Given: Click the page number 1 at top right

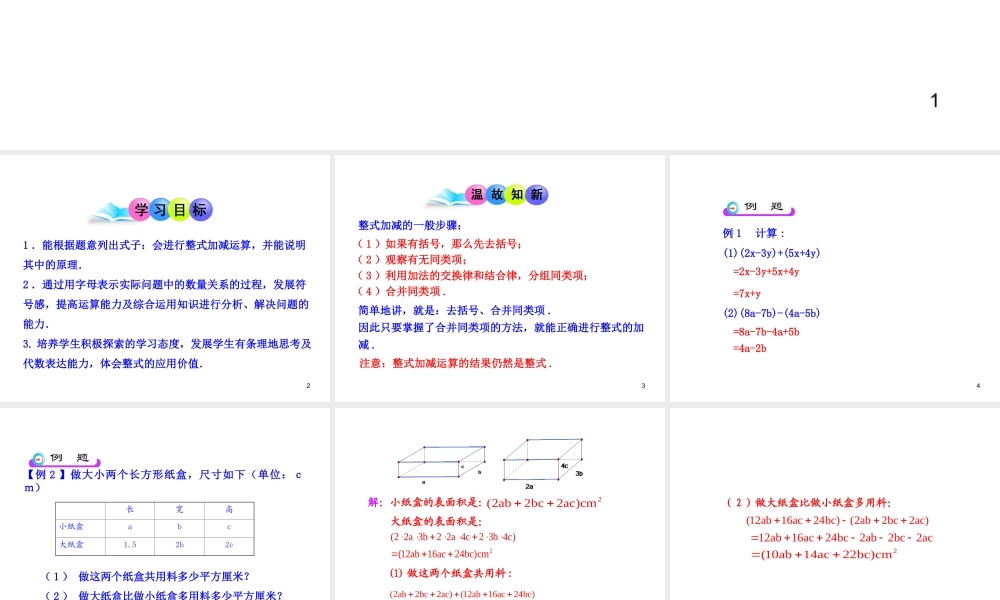Looking at the screenshot, I should pyautogui.click(x=934, y=100).
